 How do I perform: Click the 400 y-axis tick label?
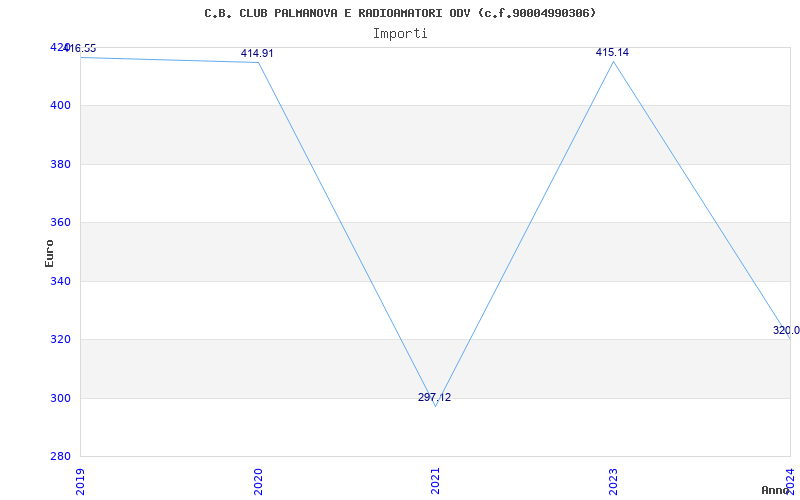click(x=59, y=106)
